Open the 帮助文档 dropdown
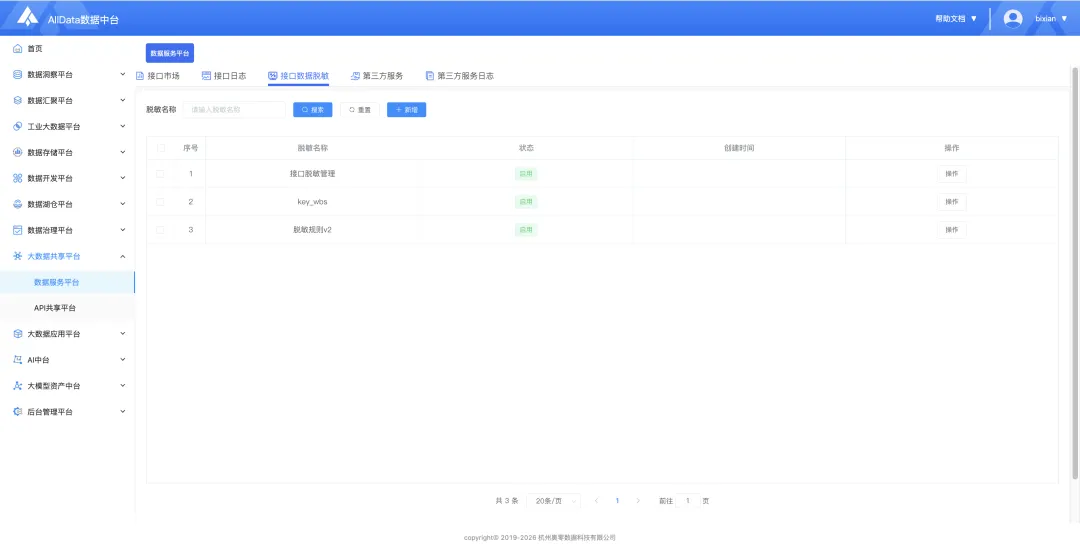The image size is (1080, 549). tap(956, 19)
